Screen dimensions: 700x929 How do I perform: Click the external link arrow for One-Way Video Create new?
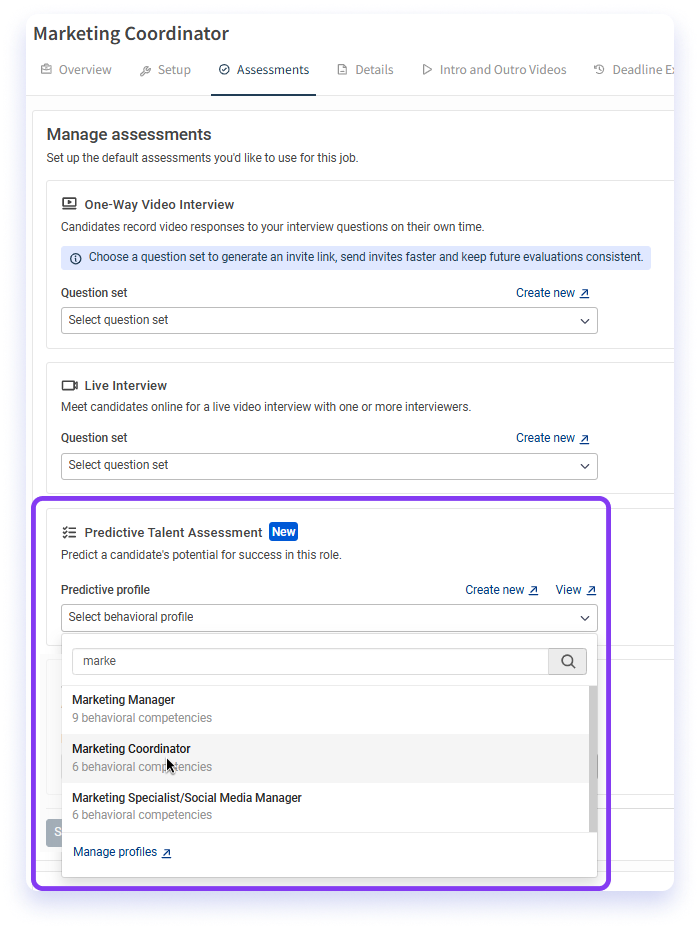[x=584, y=293]
